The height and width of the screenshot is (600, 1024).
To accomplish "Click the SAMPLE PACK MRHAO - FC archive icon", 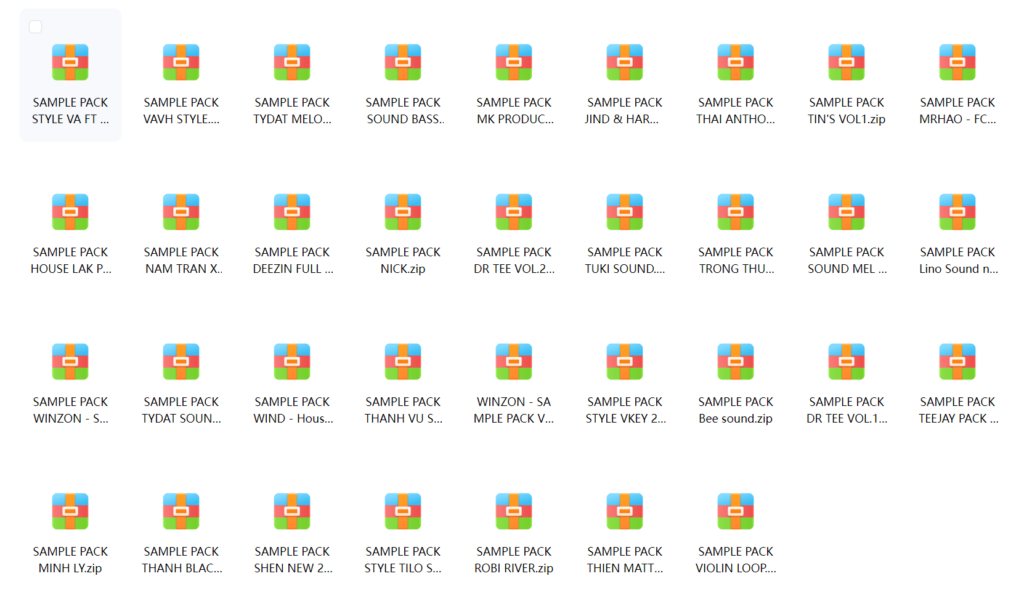I will pos(957,62).
